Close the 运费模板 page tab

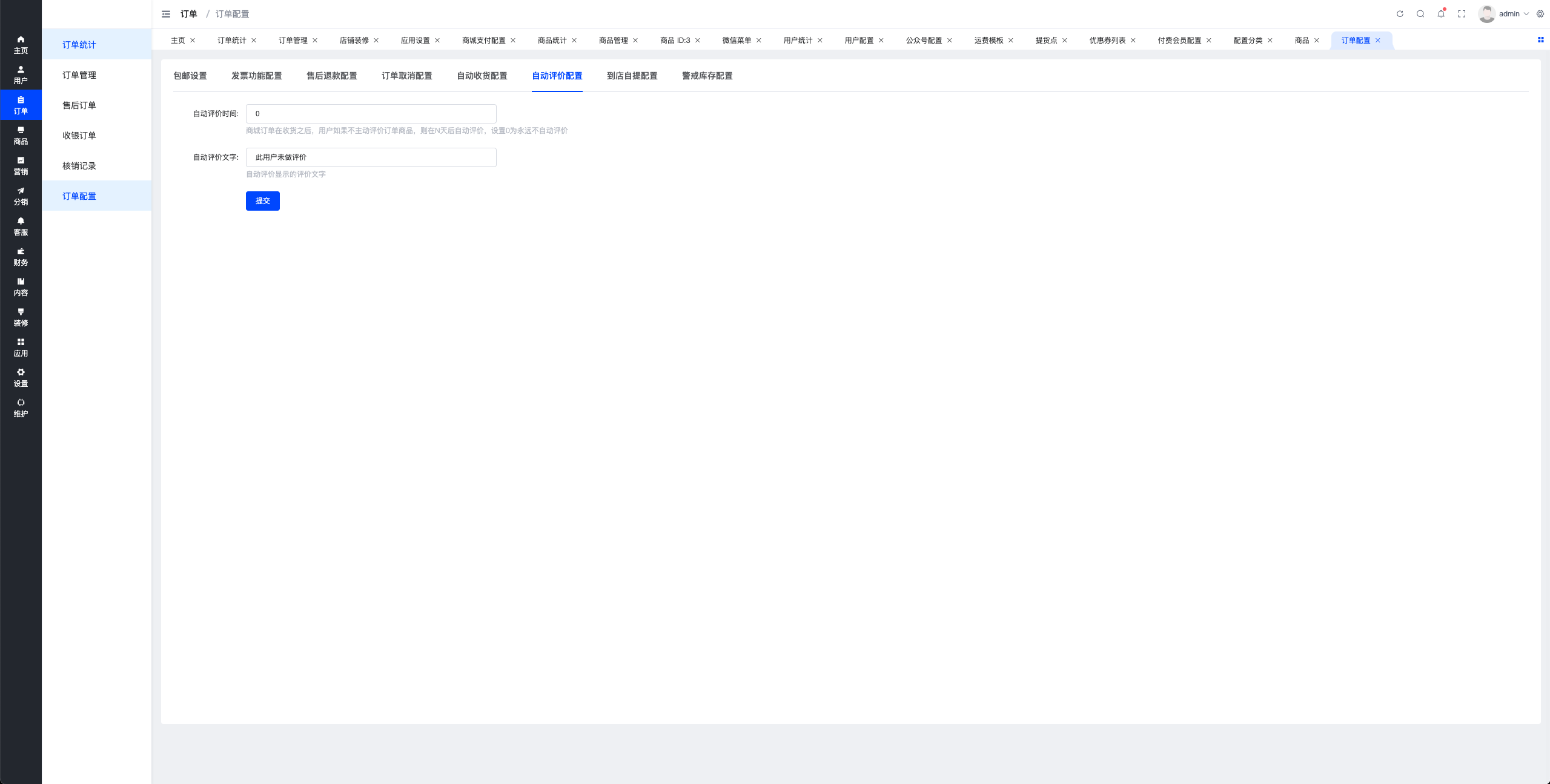[x=1011, y=41]
